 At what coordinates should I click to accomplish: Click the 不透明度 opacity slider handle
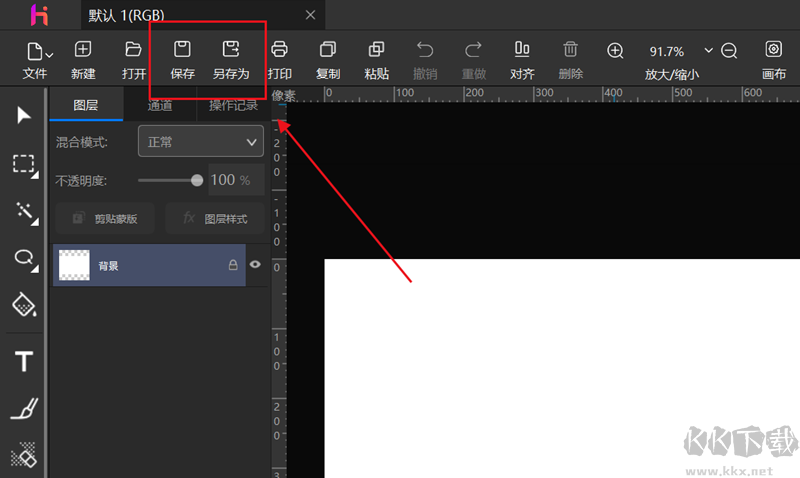coord(196,180)
